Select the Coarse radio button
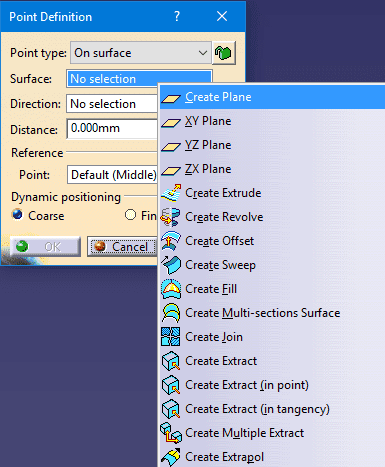The width and height of the screenshot is (385, 467). click(18, 215)
